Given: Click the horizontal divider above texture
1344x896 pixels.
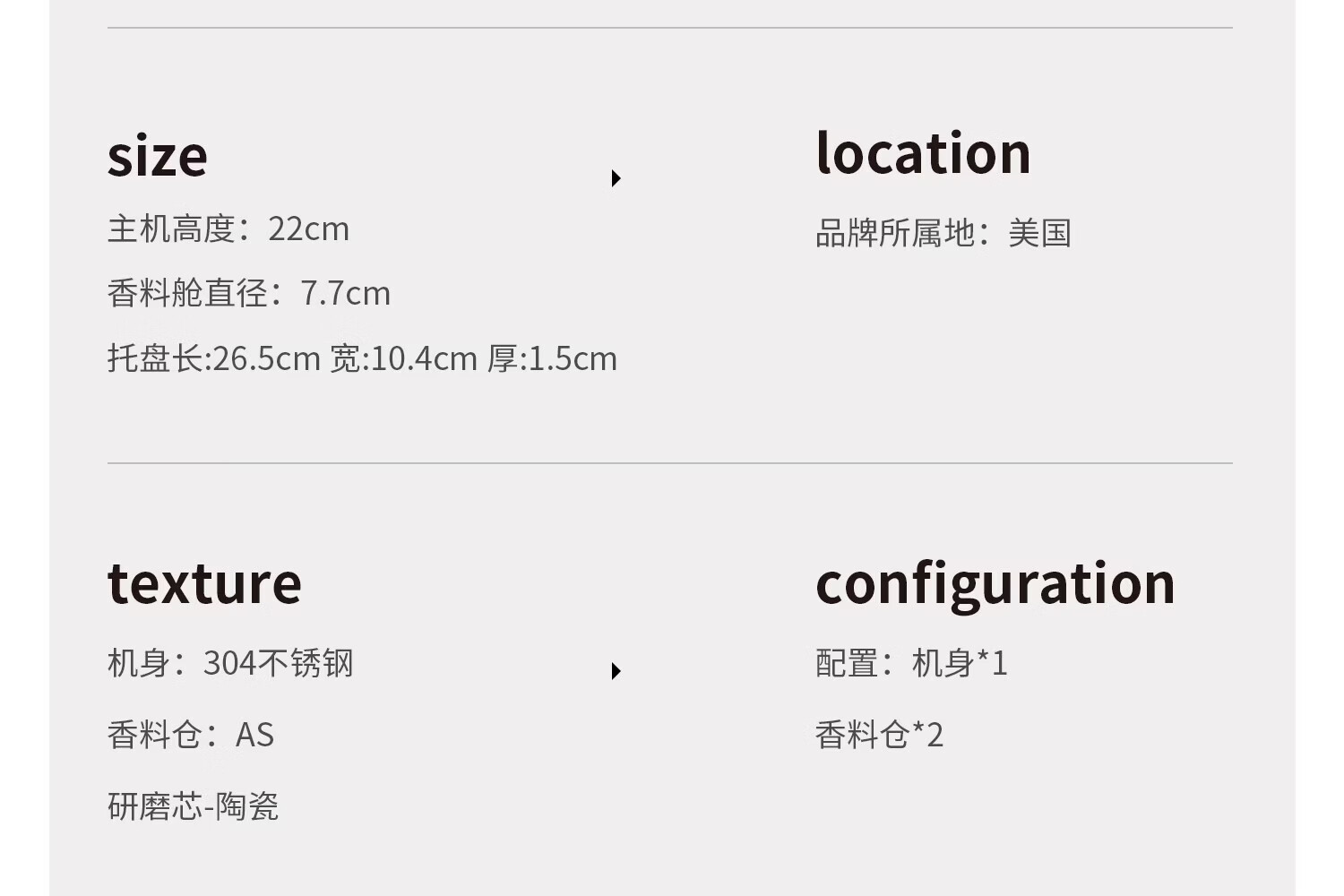Looking at the screenshot, I should tap(670, 463).
